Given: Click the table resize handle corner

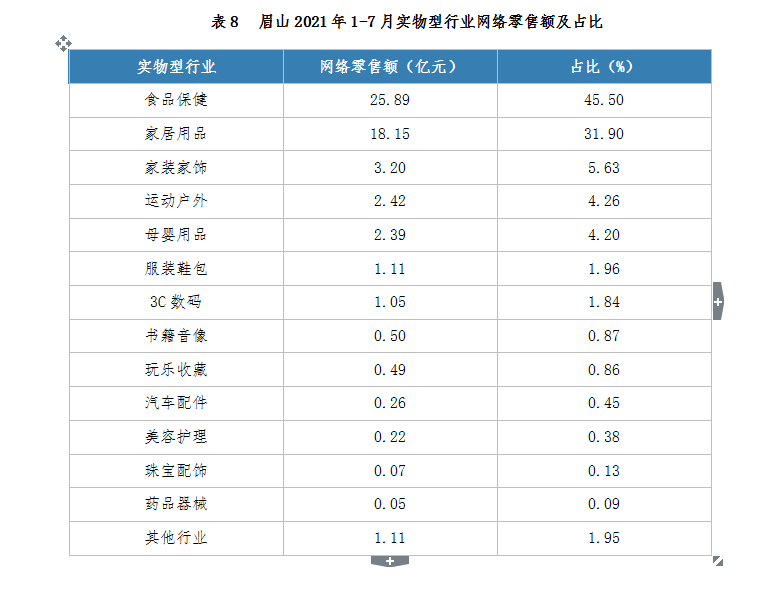Looking at the screenshot, I should pyautogui.click(x=718, y=561).
